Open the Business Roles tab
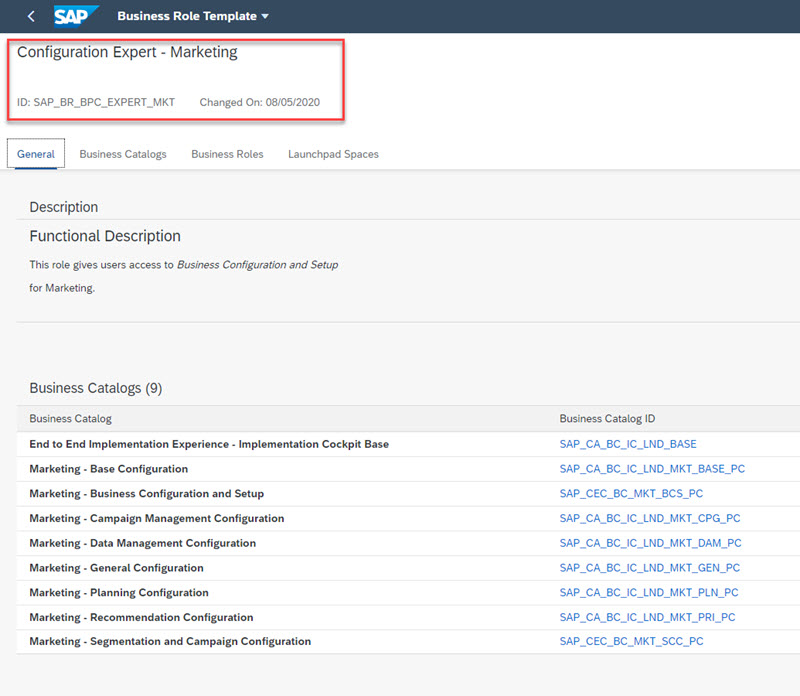The image size is (800, 696). coord(227,154)
